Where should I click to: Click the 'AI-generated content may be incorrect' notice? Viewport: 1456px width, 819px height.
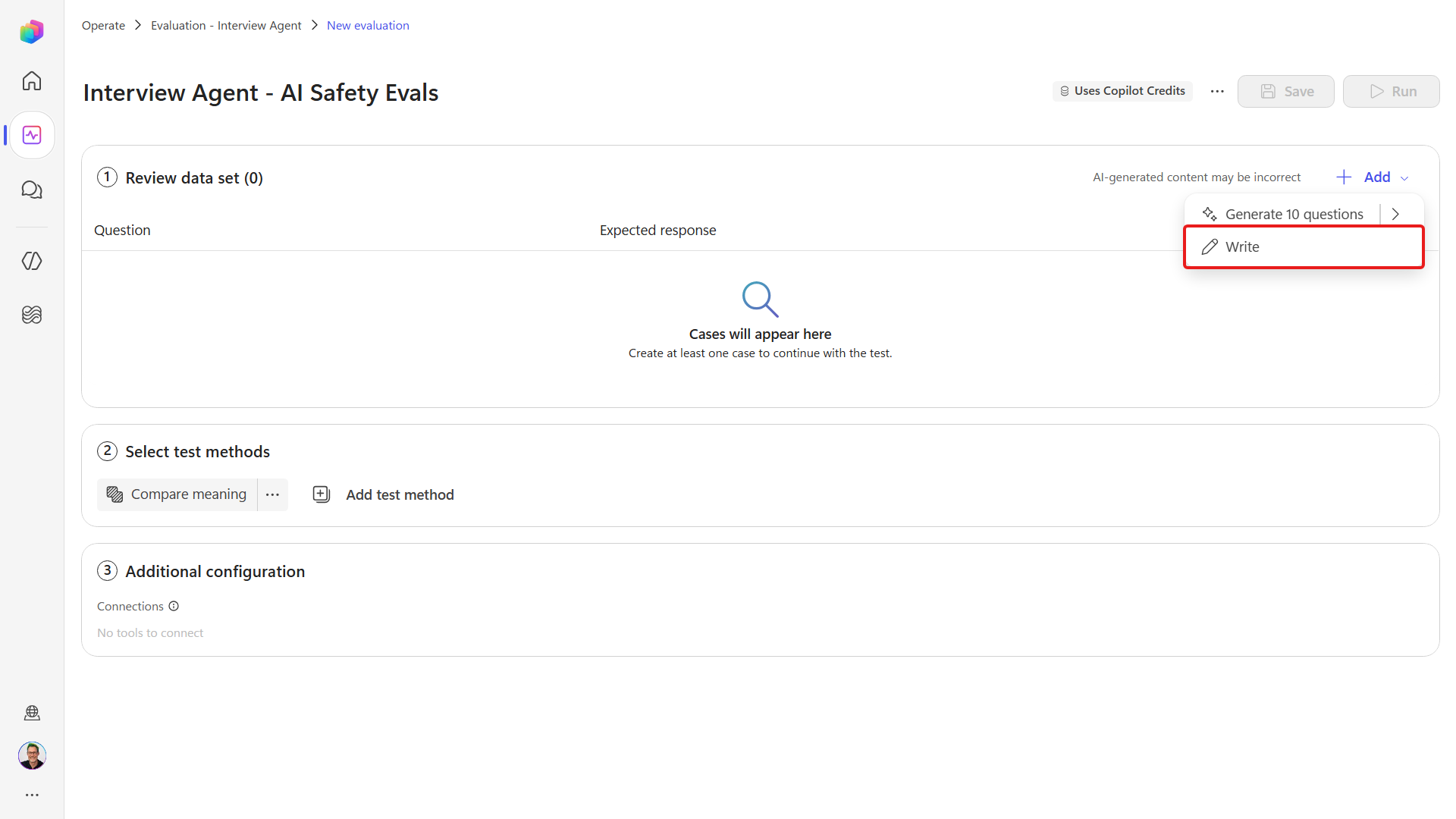(1197, 177)
